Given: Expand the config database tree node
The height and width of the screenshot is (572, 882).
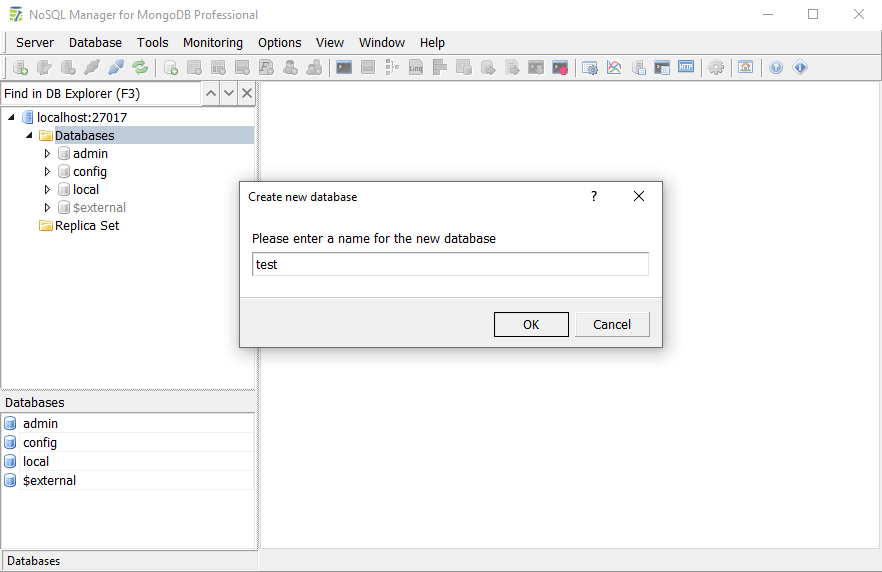Looking at the screenshot, I should click(x=47, y=172).
